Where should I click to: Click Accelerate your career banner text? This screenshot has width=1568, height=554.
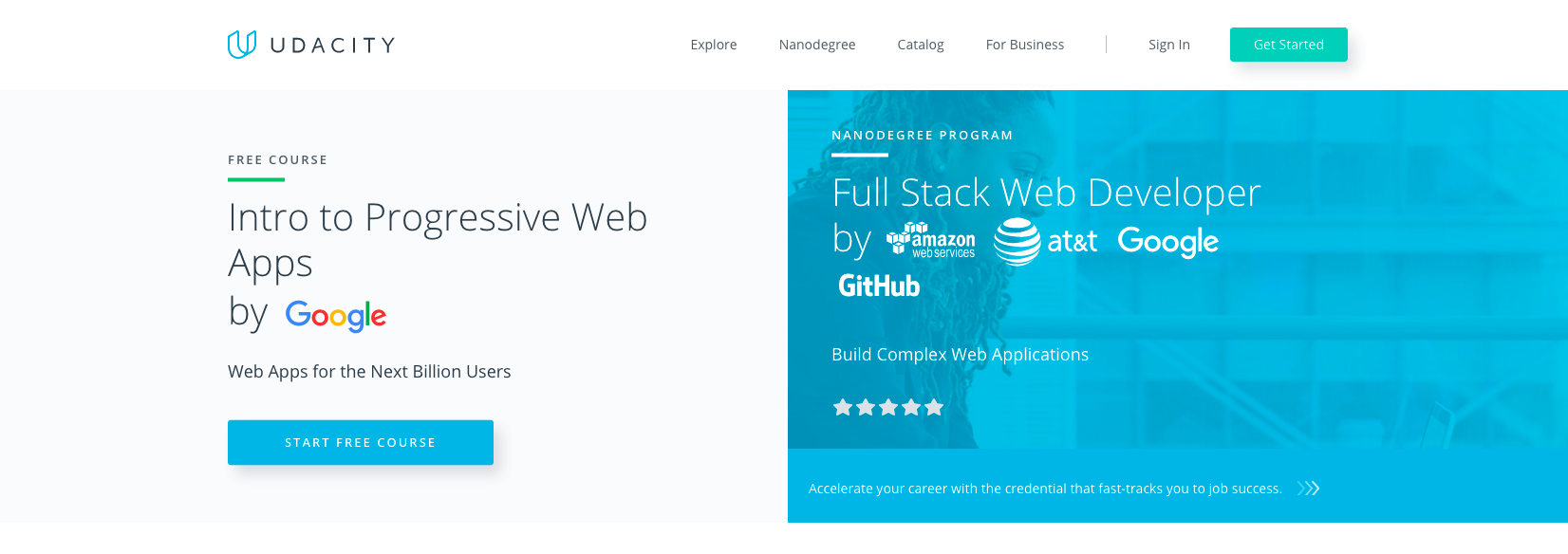pyautogui.click(x=1045, y=489)
